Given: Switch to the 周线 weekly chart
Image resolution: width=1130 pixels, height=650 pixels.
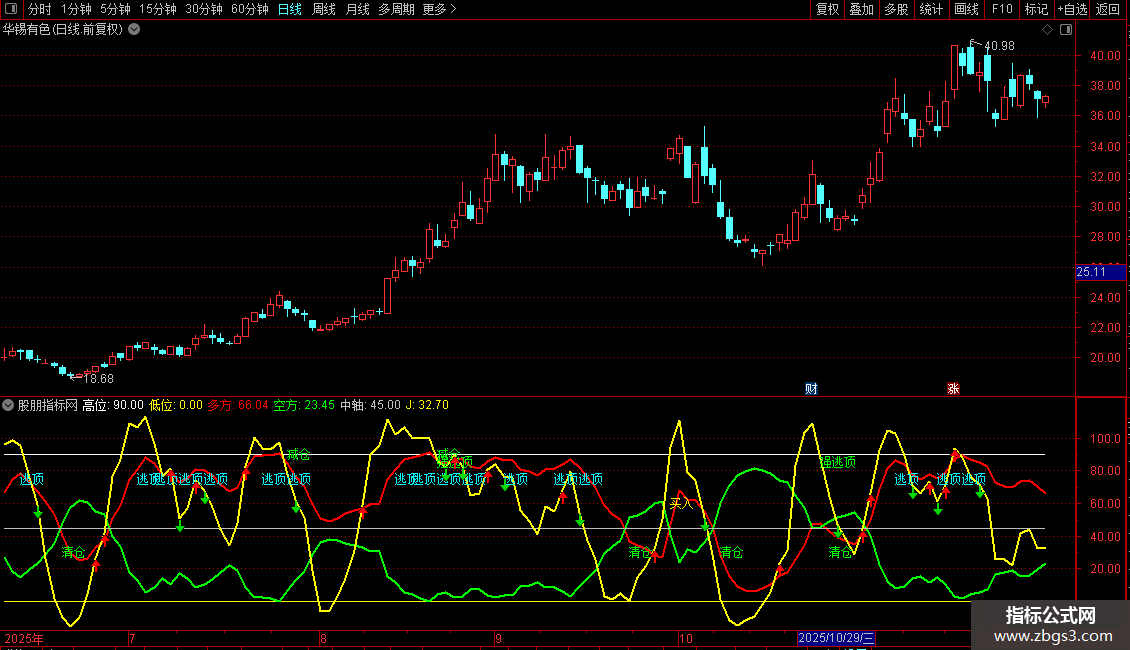Looking at the screenshot, I should click(324, 9).
